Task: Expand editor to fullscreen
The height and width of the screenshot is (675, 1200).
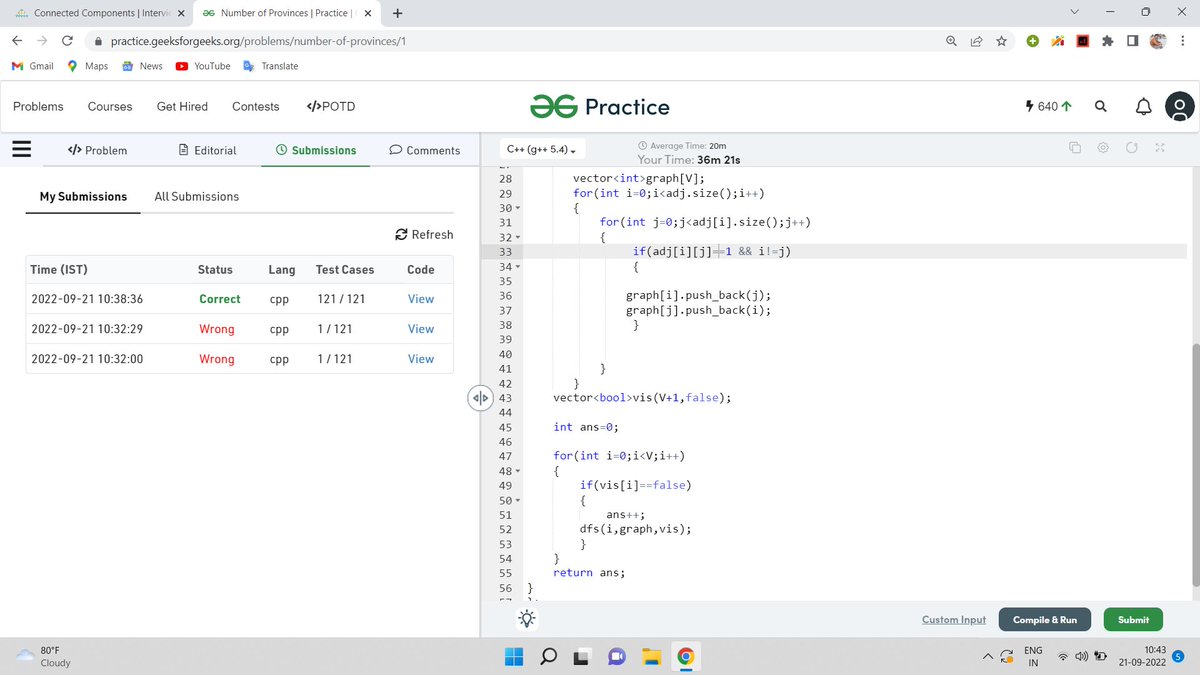Action: (1159, 148)
